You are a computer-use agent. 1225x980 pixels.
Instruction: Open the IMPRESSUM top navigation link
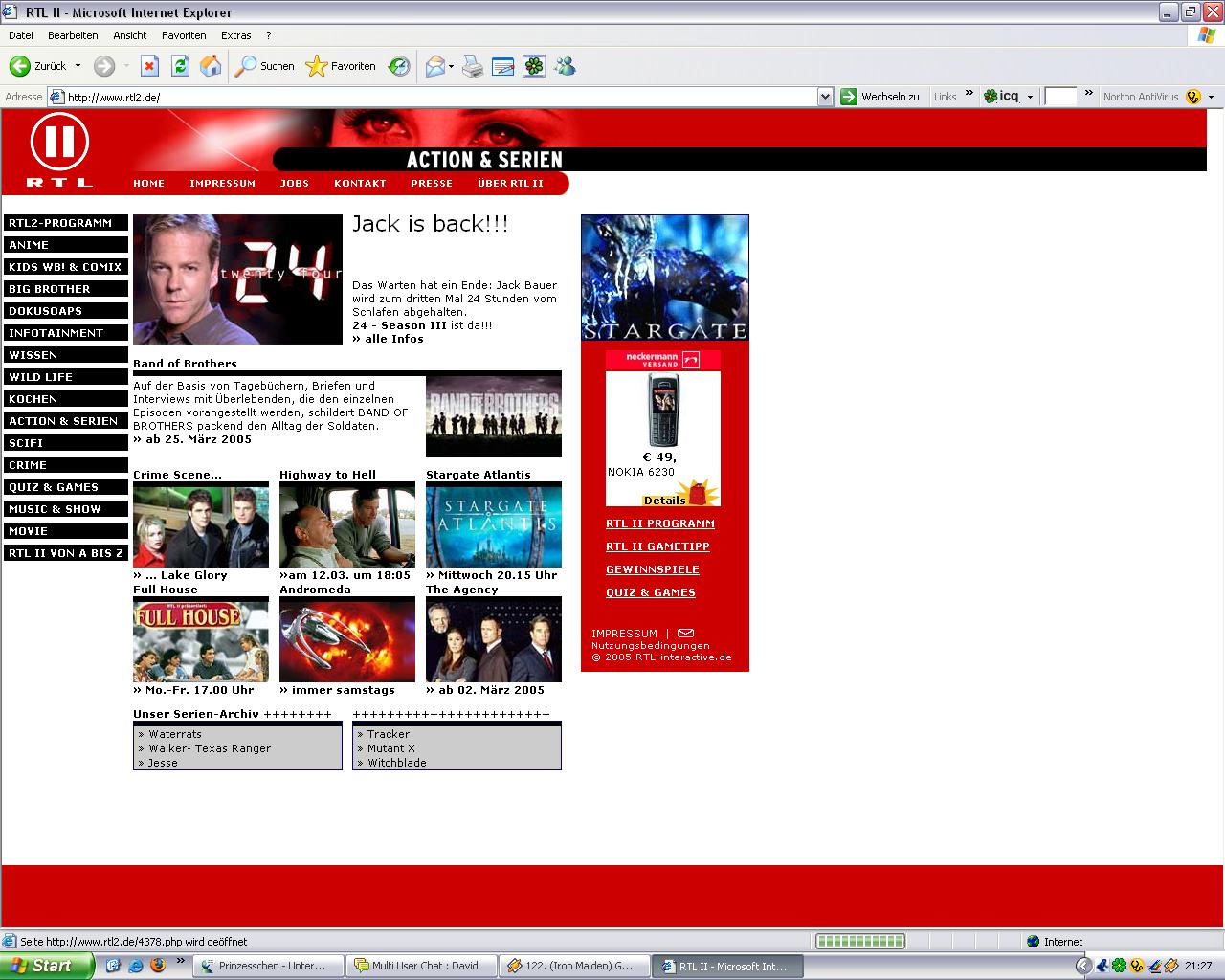coord(222,183)
